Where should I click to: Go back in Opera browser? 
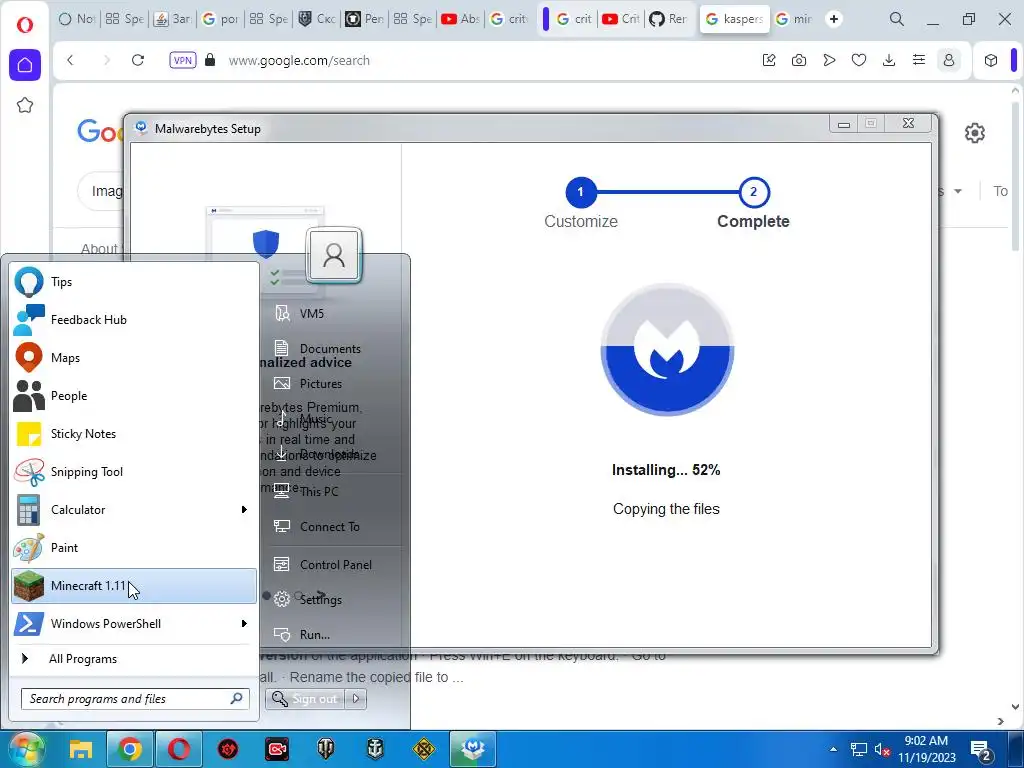[71, 60]
